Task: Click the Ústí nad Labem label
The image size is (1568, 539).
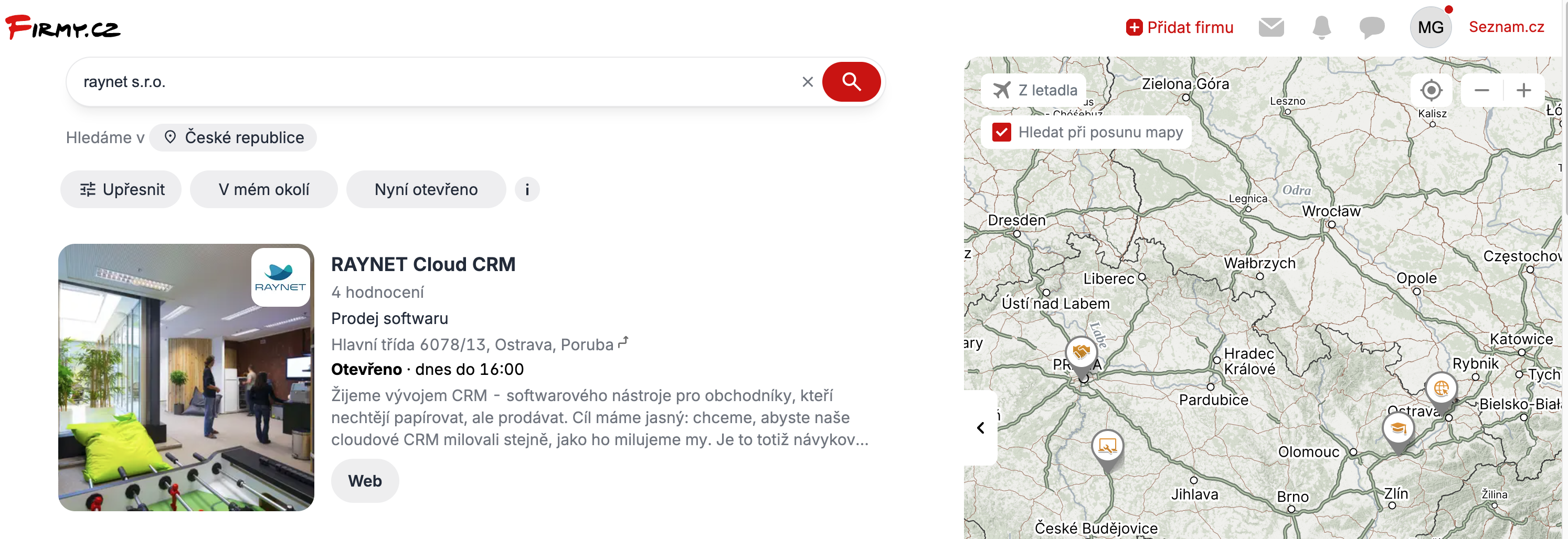Action: [x=1055, y=303]
